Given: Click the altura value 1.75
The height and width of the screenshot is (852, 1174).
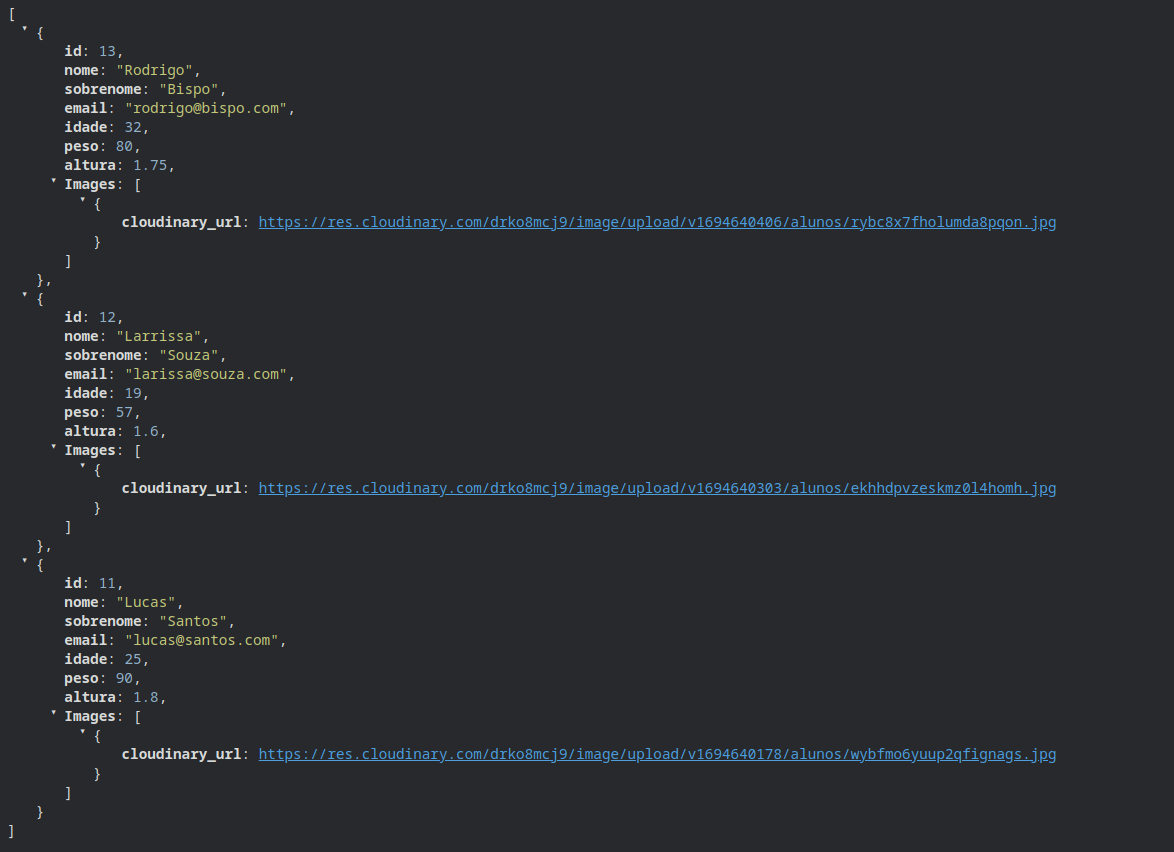Looking at the screenshot, I should click(150, 165).
